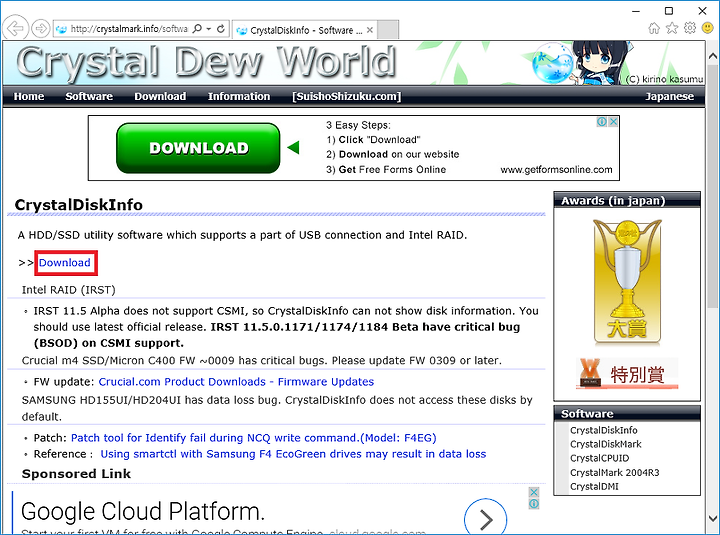The height and width of the screenshot is (535, 720).
Task: Select CrystalMark 2004R3 in Software sidebar
Action: 614,473
